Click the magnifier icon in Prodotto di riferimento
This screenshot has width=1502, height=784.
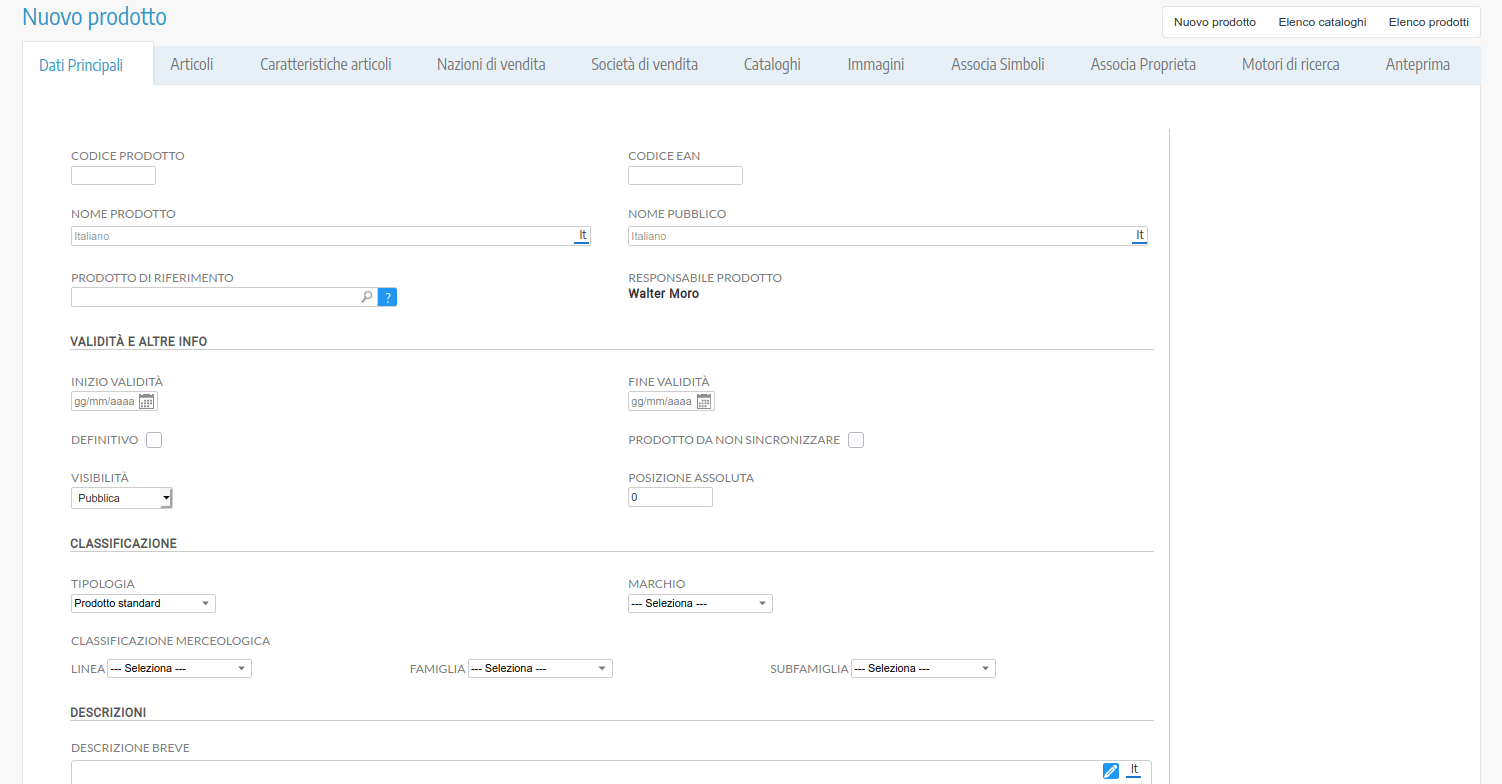[x=366, y=297]
